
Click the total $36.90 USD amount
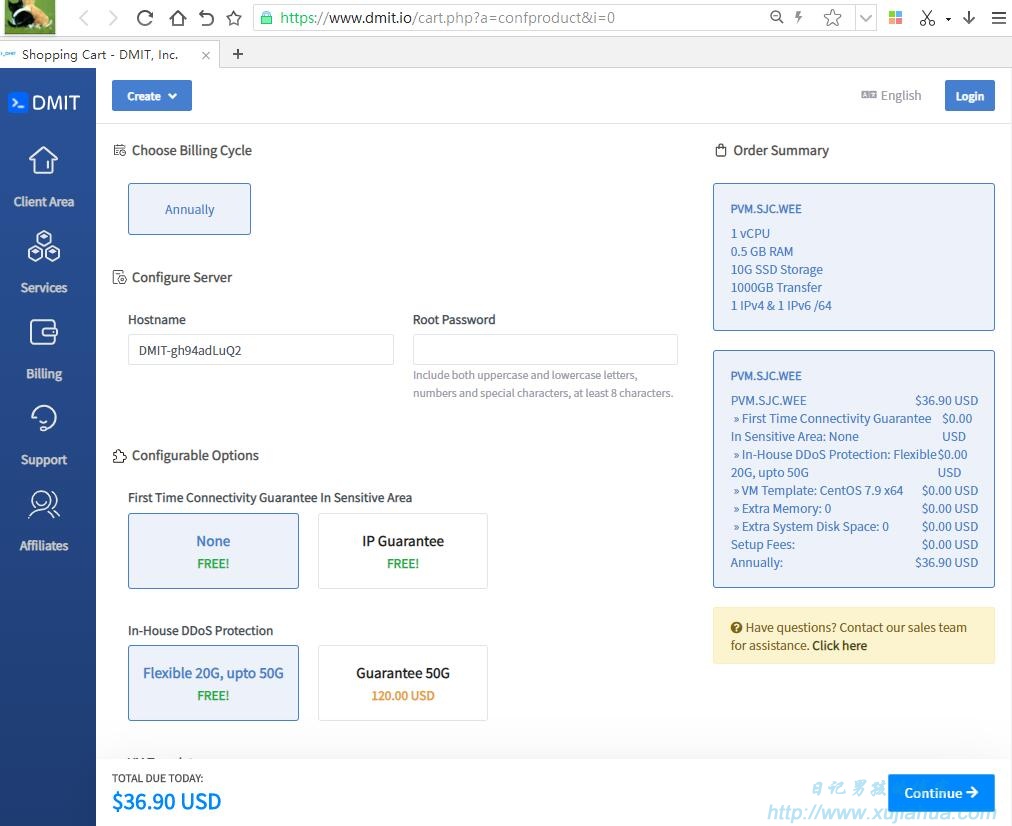(167, 801)
